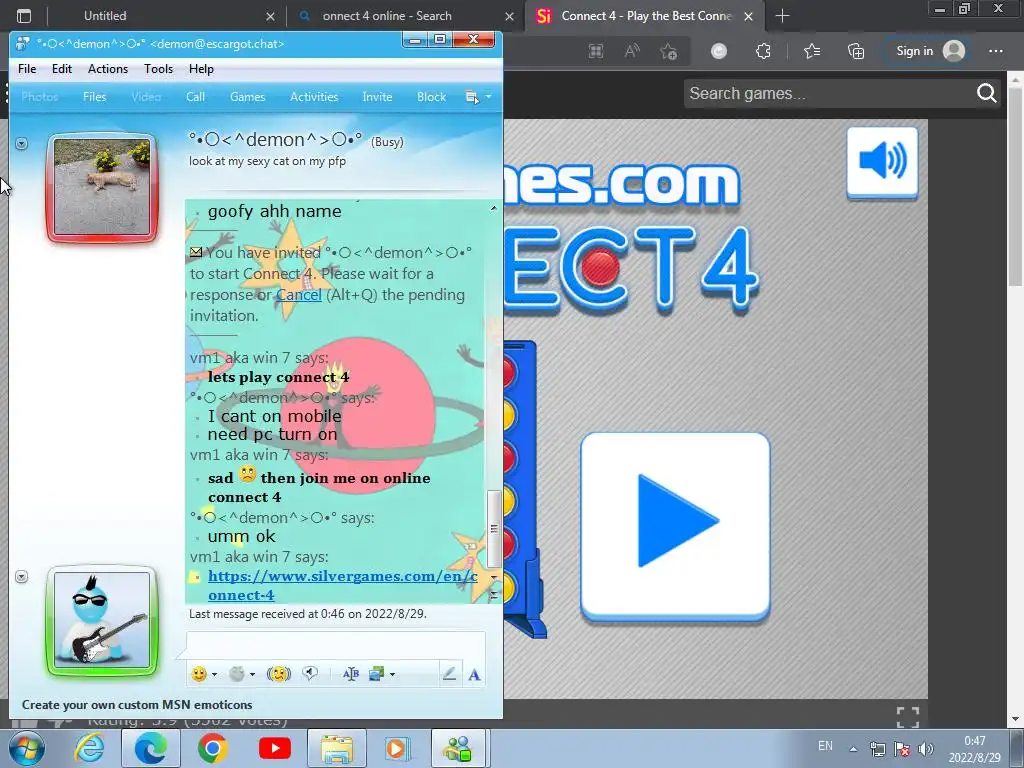Expand the emoticon picker dropdown arrow

point(214,675)
